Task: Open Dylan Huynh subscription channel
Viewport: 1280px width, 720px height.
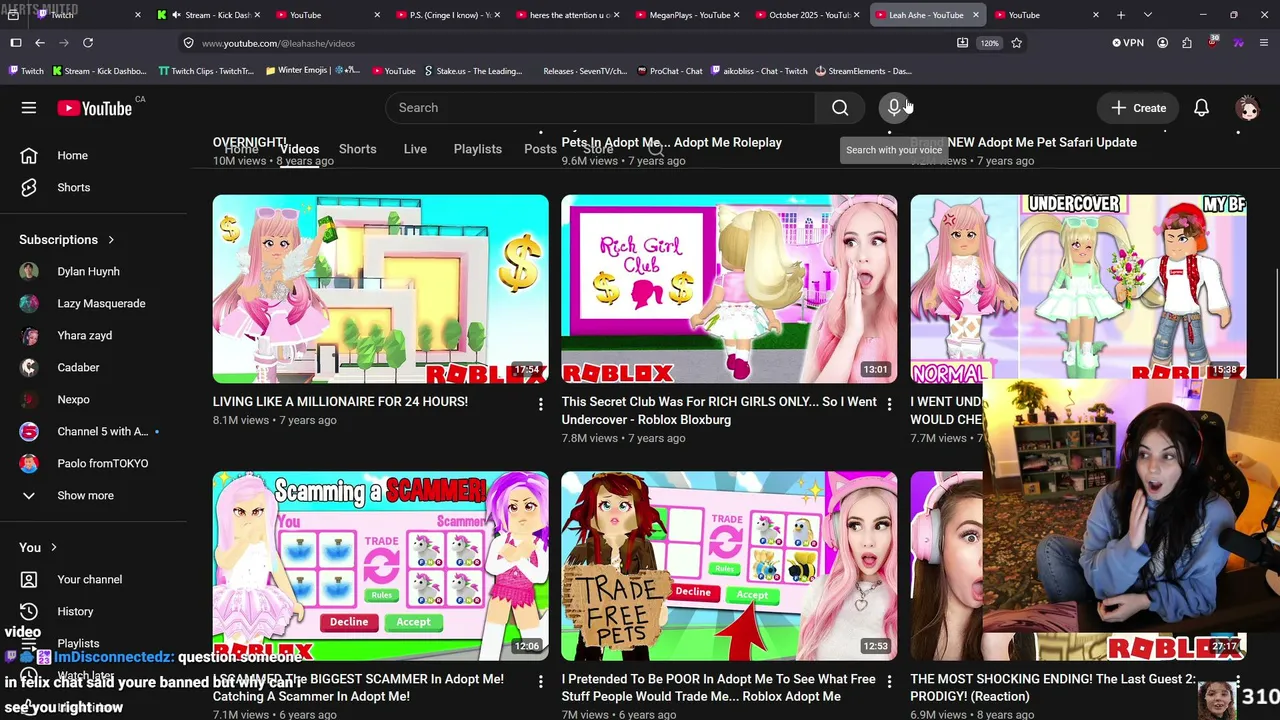Action: click(x=88, y=271)
